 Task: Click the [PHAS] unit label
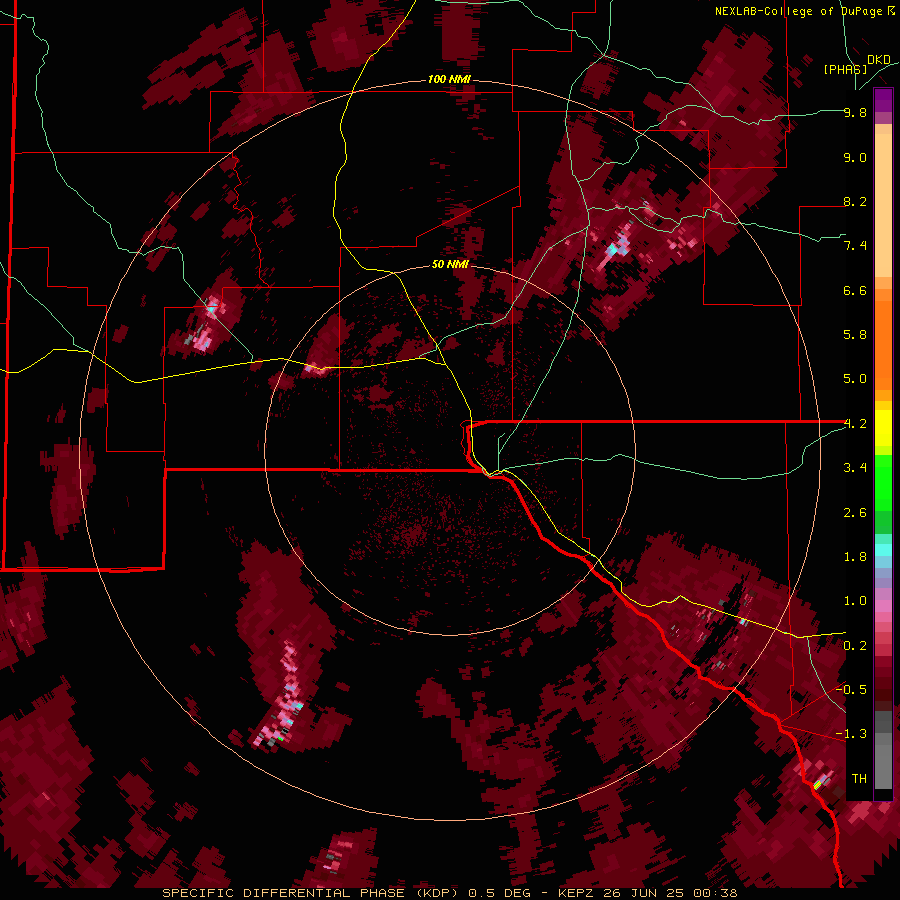pyautogui.click(x=845, y=69)
